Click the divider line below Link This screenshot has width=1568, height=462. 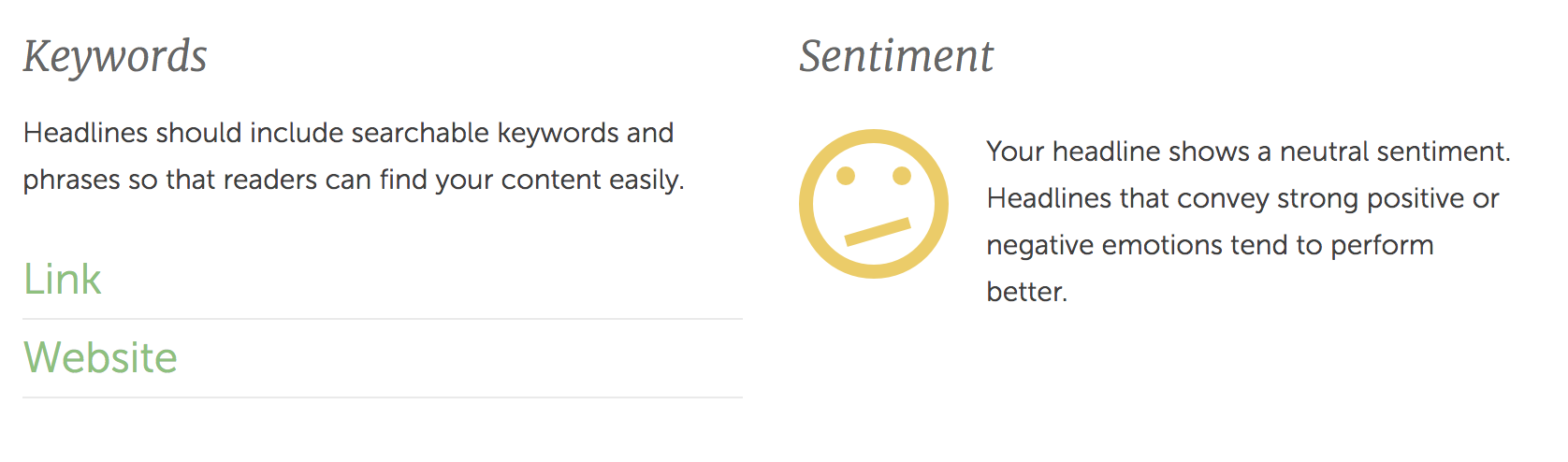coord(383,319)
